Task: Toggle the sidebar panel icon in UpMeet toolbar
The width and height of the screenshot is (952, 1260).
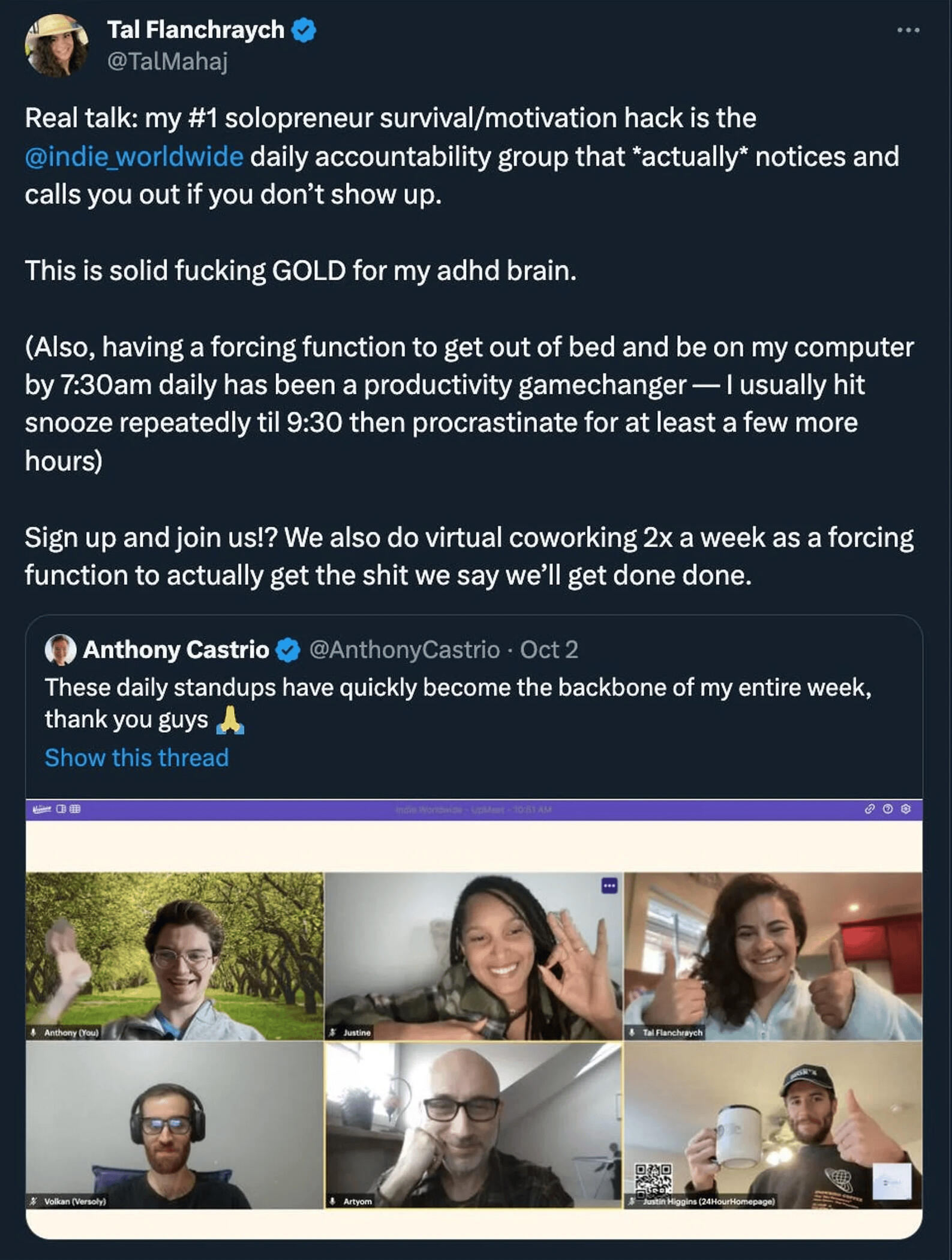Action: click(x=61, y=809)
